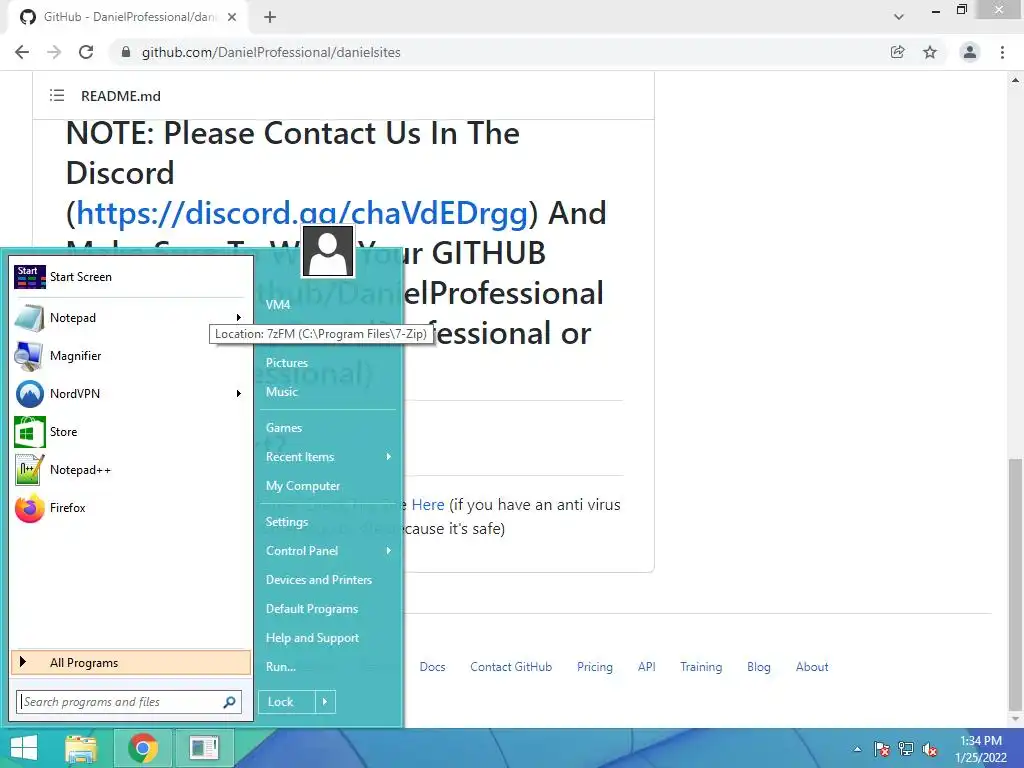Click the Windows Start button on taskbar
This screenshot has width=1024, height=768.
pyautogui.click(x=24, y=748)
